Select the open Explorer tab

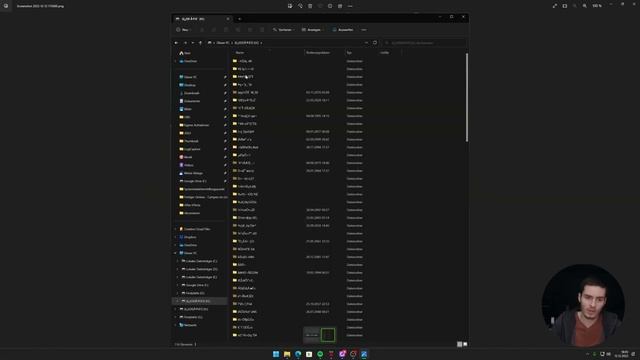pyautogui.click(x=202, y=19)
